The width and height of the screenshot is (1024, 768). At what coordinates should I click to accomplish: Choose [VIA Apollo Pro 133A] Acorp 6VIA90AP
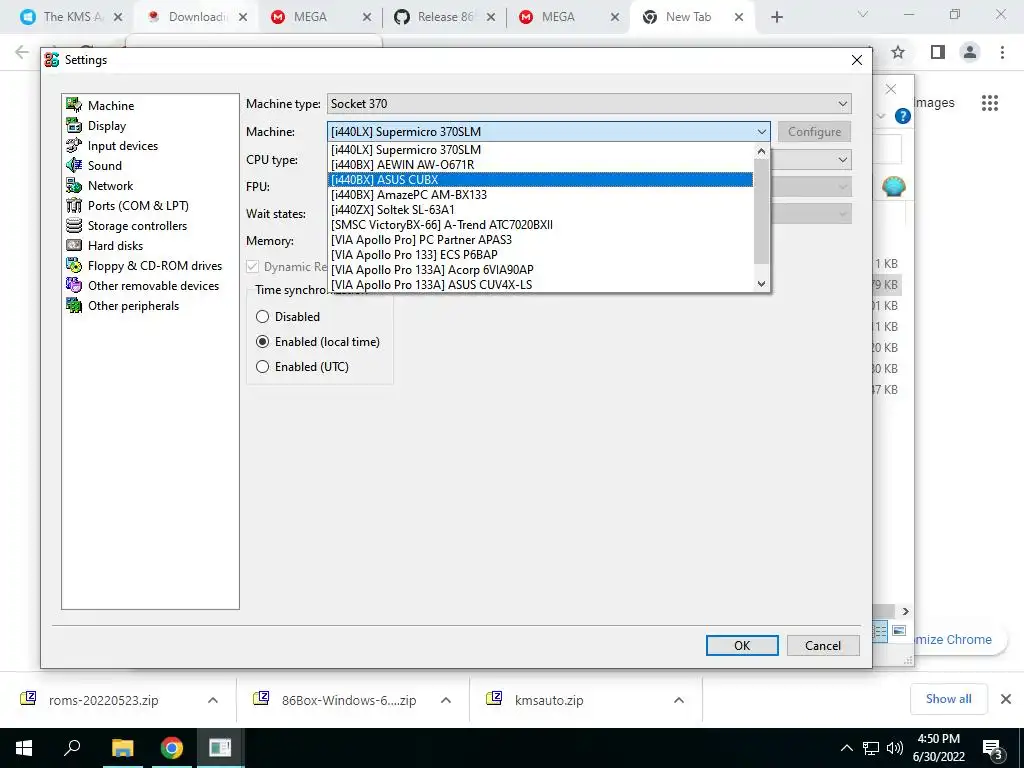(541, 270)
